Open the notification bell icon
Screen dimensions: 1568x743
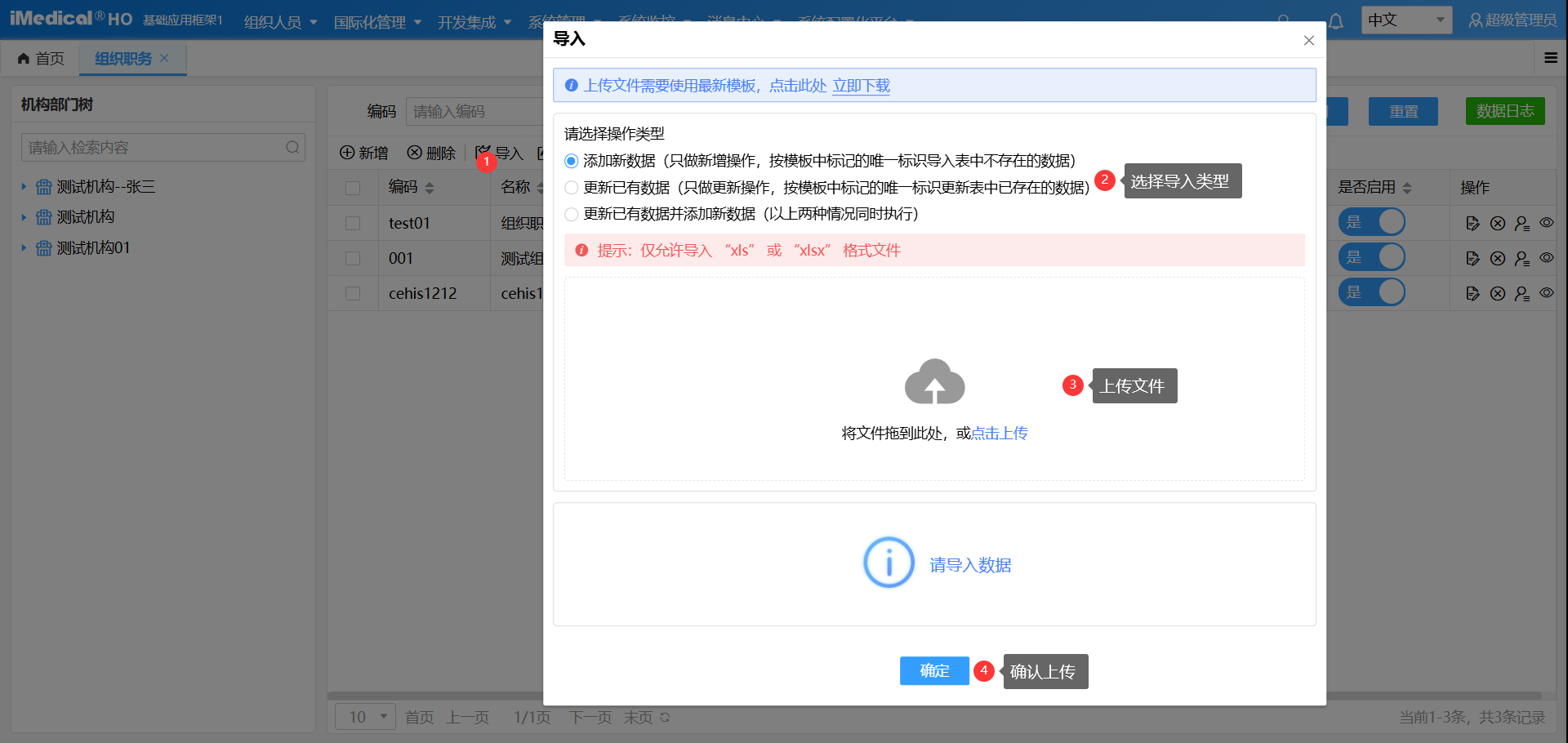click(x=1336, y=21)
